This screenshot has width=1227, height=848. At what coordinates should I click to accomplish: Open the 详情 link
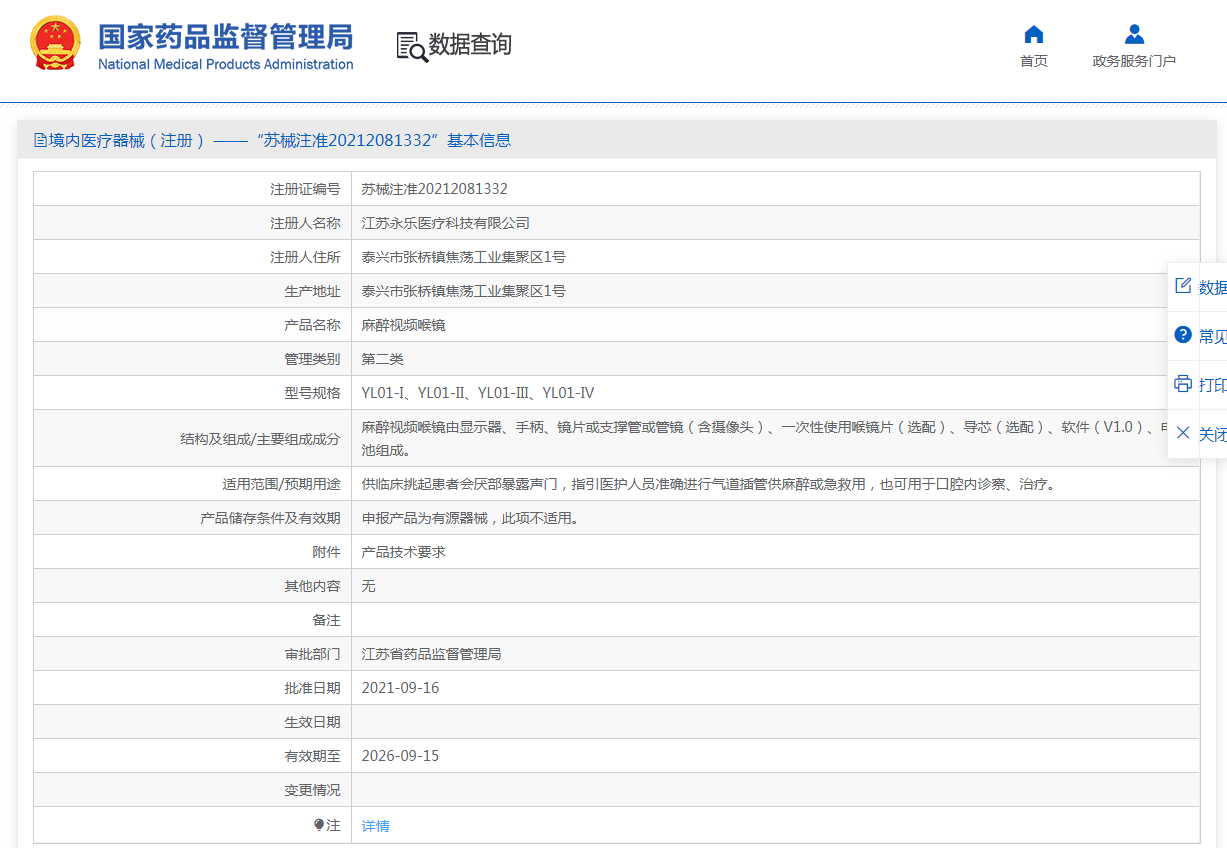375,826
